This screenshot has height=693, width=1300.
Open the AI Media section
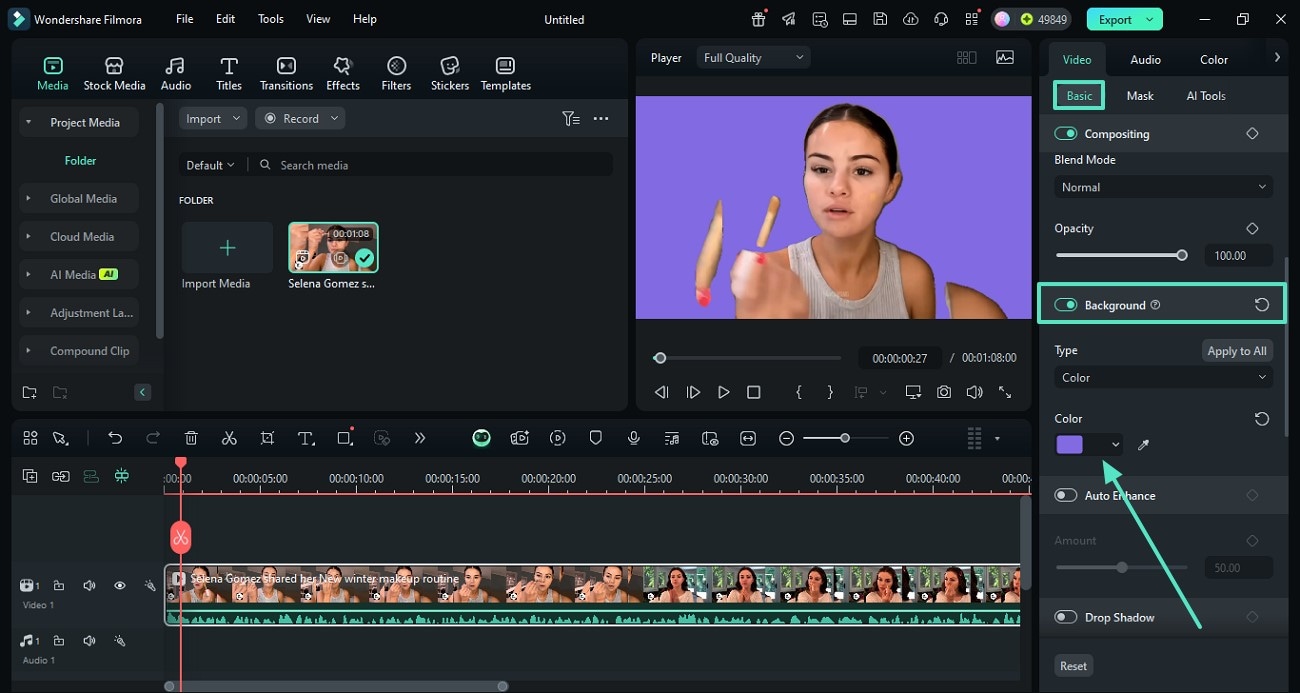[x=80, y=275]
